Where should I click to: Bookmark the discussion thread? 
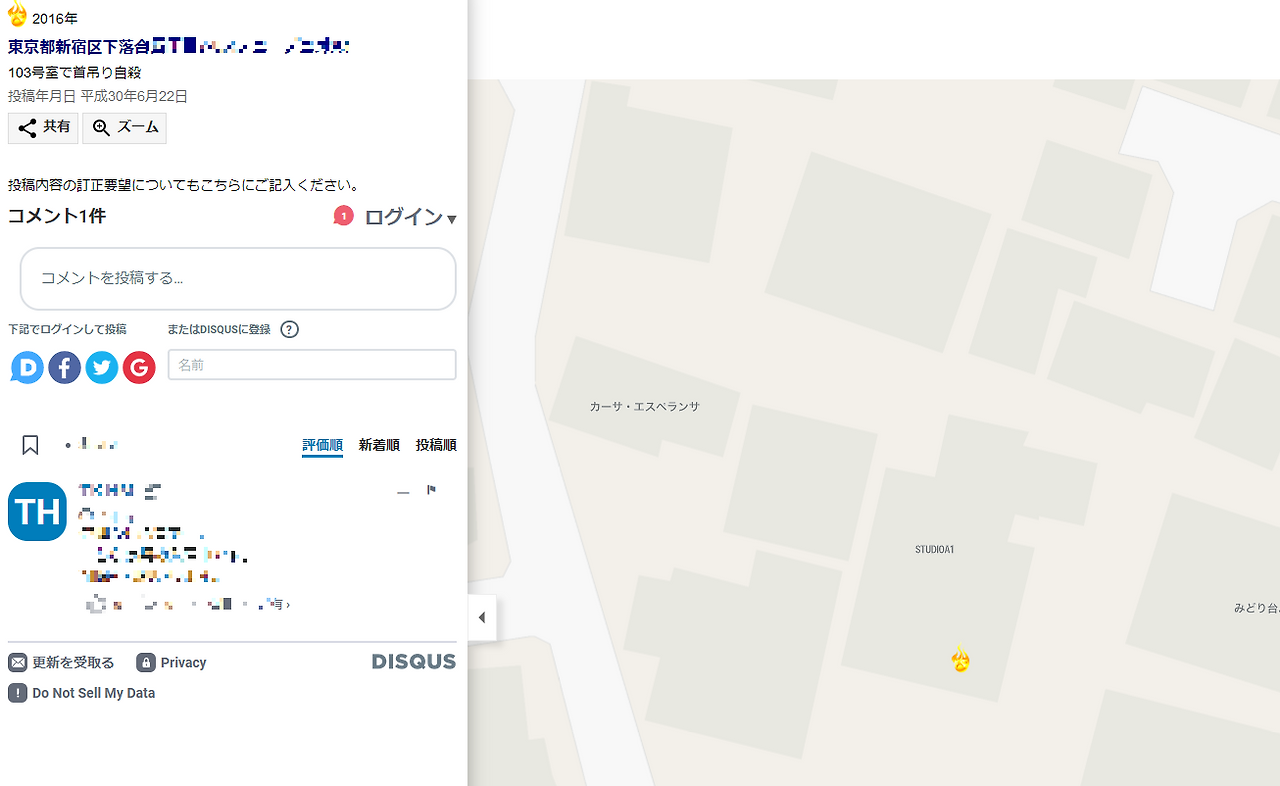click(30, 444)
